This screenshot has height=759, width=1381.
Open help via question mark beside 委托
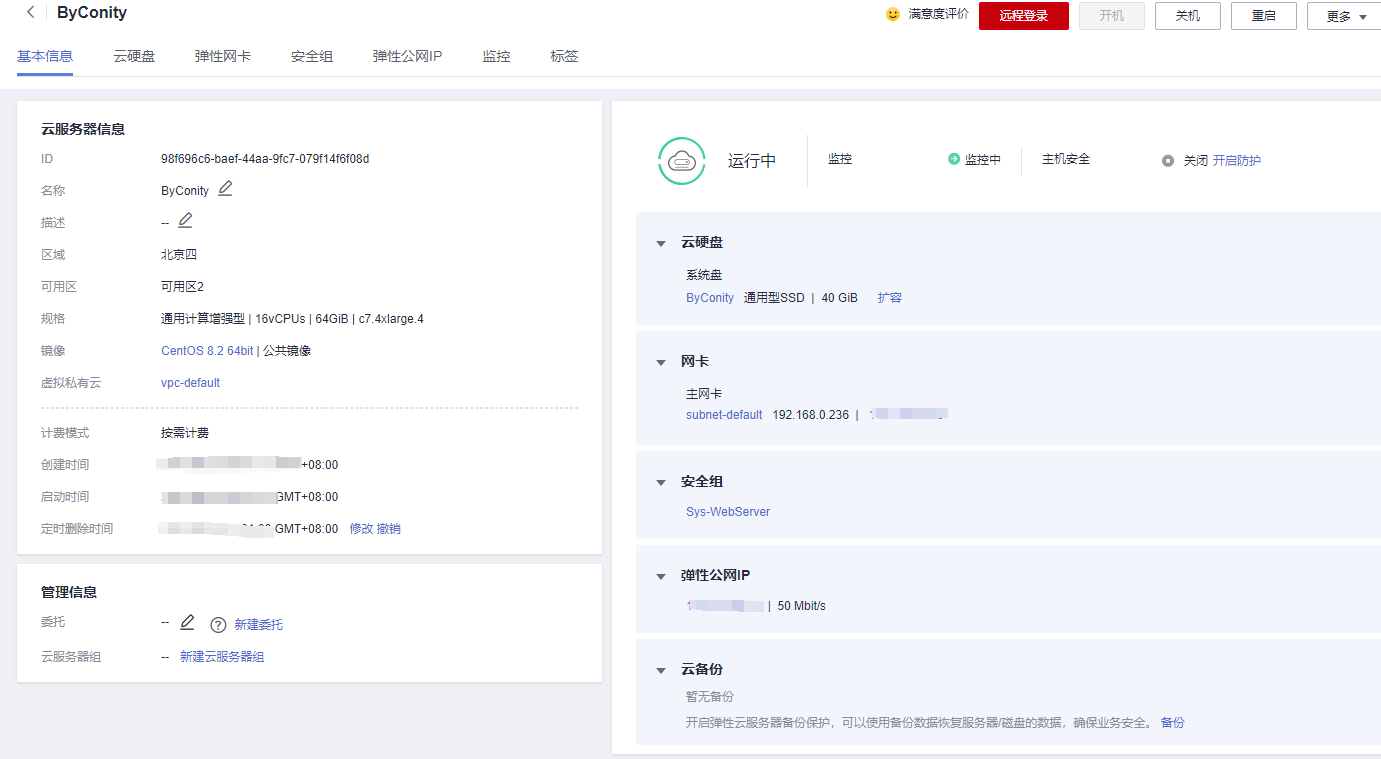coord(218,624)
